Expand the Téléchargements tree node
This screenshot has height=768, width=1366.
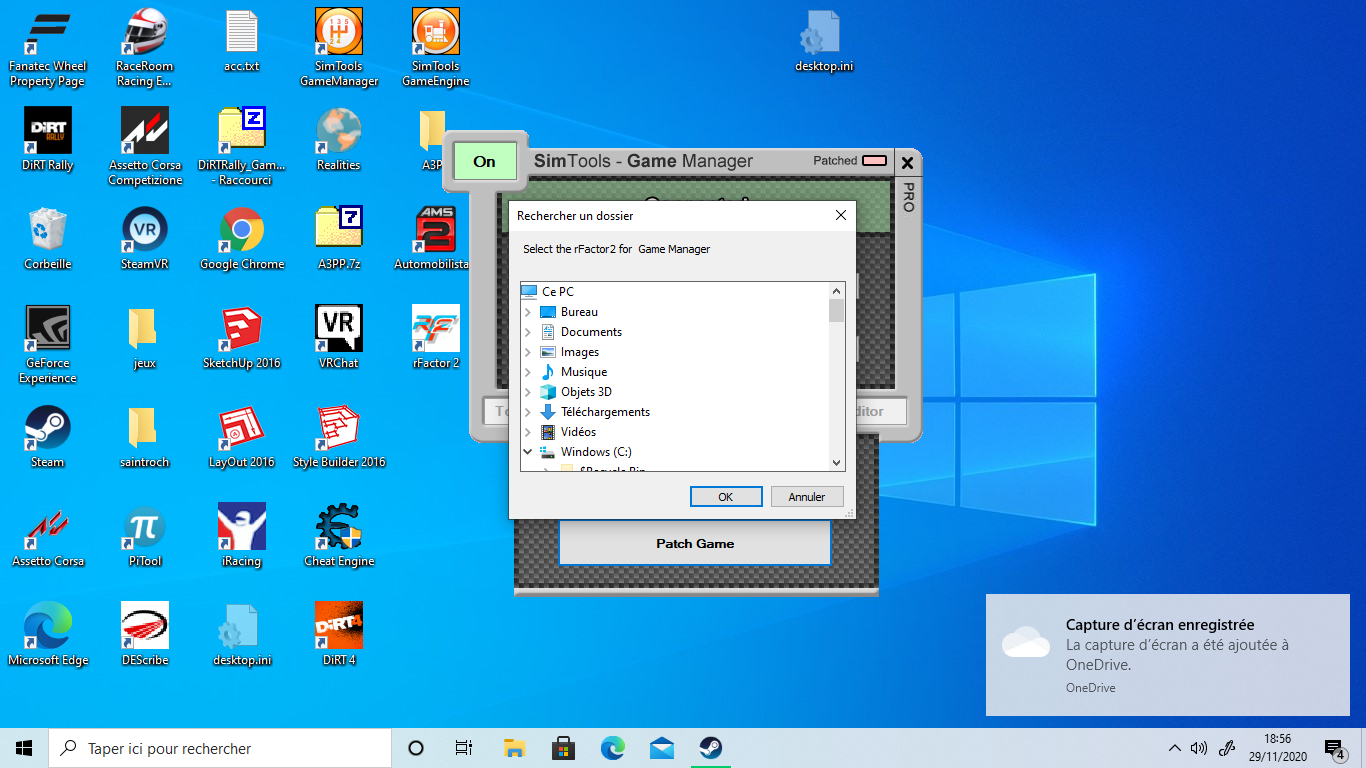pyautogui.click(x=528, y=412)
